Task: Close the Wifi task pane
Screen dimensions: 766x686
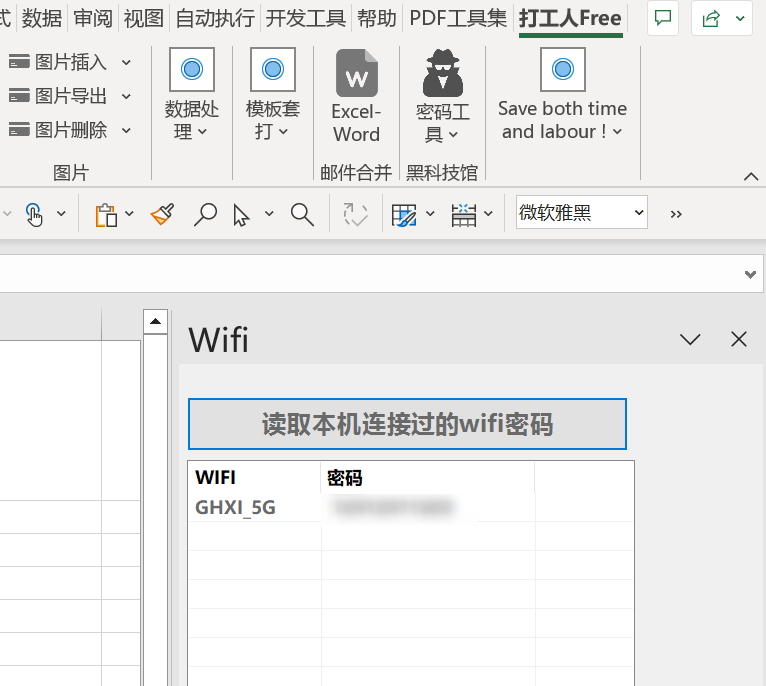Action: click(739, 339)
